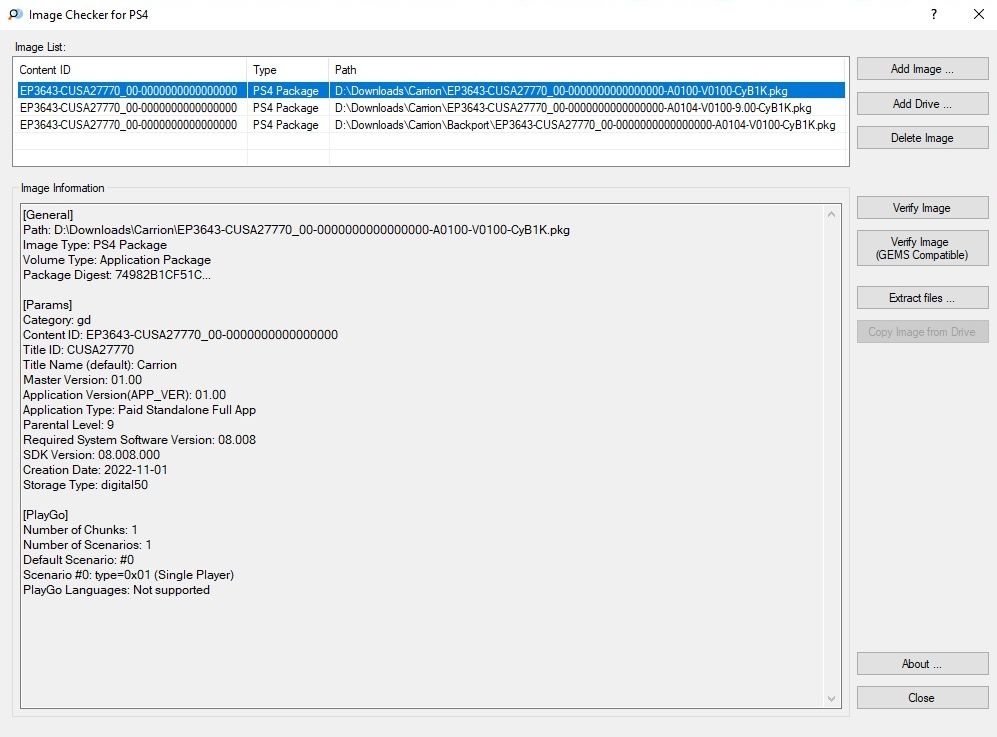
Task: Click the Type column header
Action: [x=287, y=70]
